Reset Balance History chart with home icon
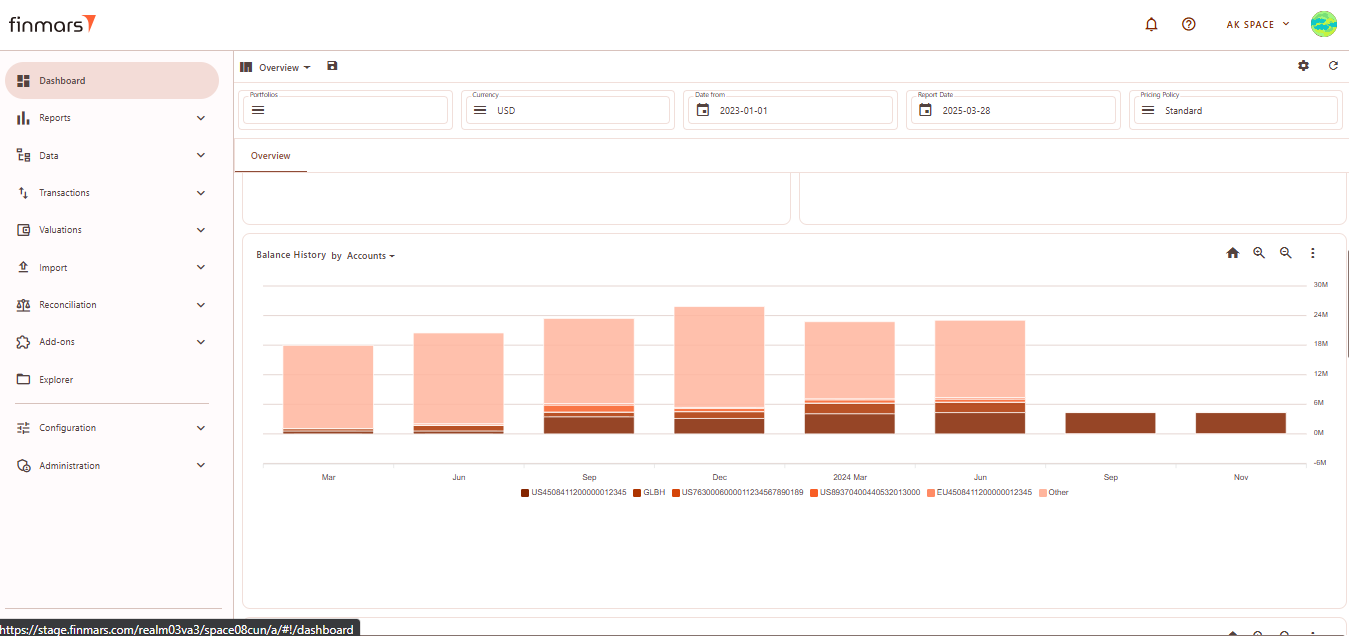The width and height of the screenshot is (1349, 636). (1232, 254)
